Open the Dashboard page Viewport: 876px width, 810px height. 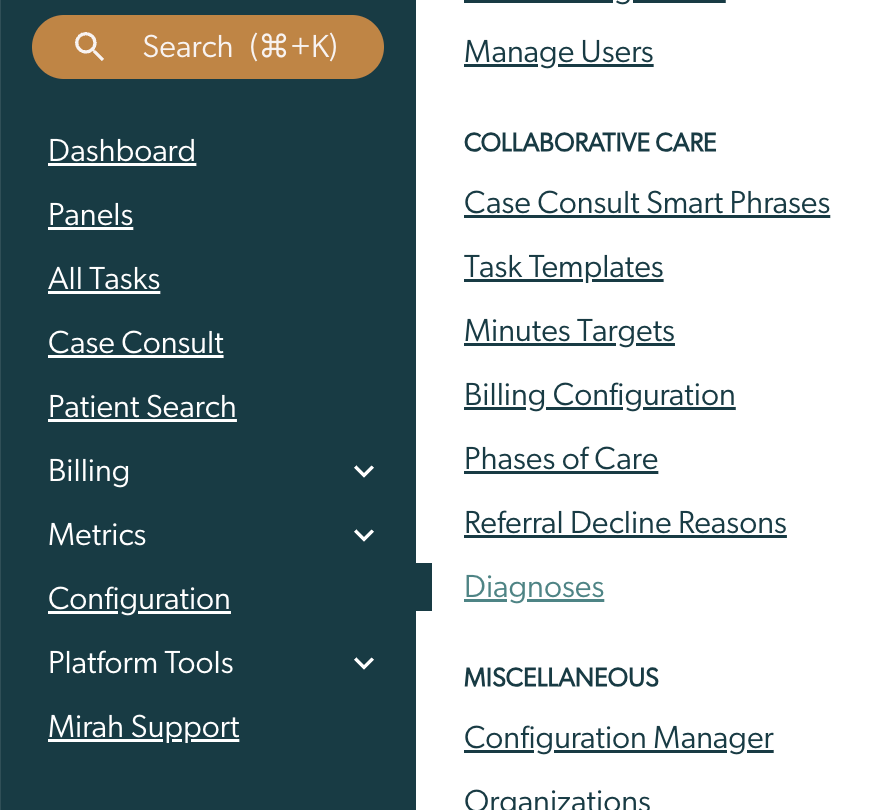click(122, 151)
